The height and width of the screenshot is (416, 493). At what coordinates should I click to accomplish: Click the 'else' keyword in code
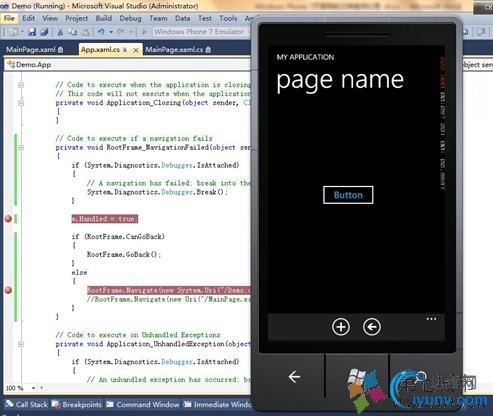[79, 272]
